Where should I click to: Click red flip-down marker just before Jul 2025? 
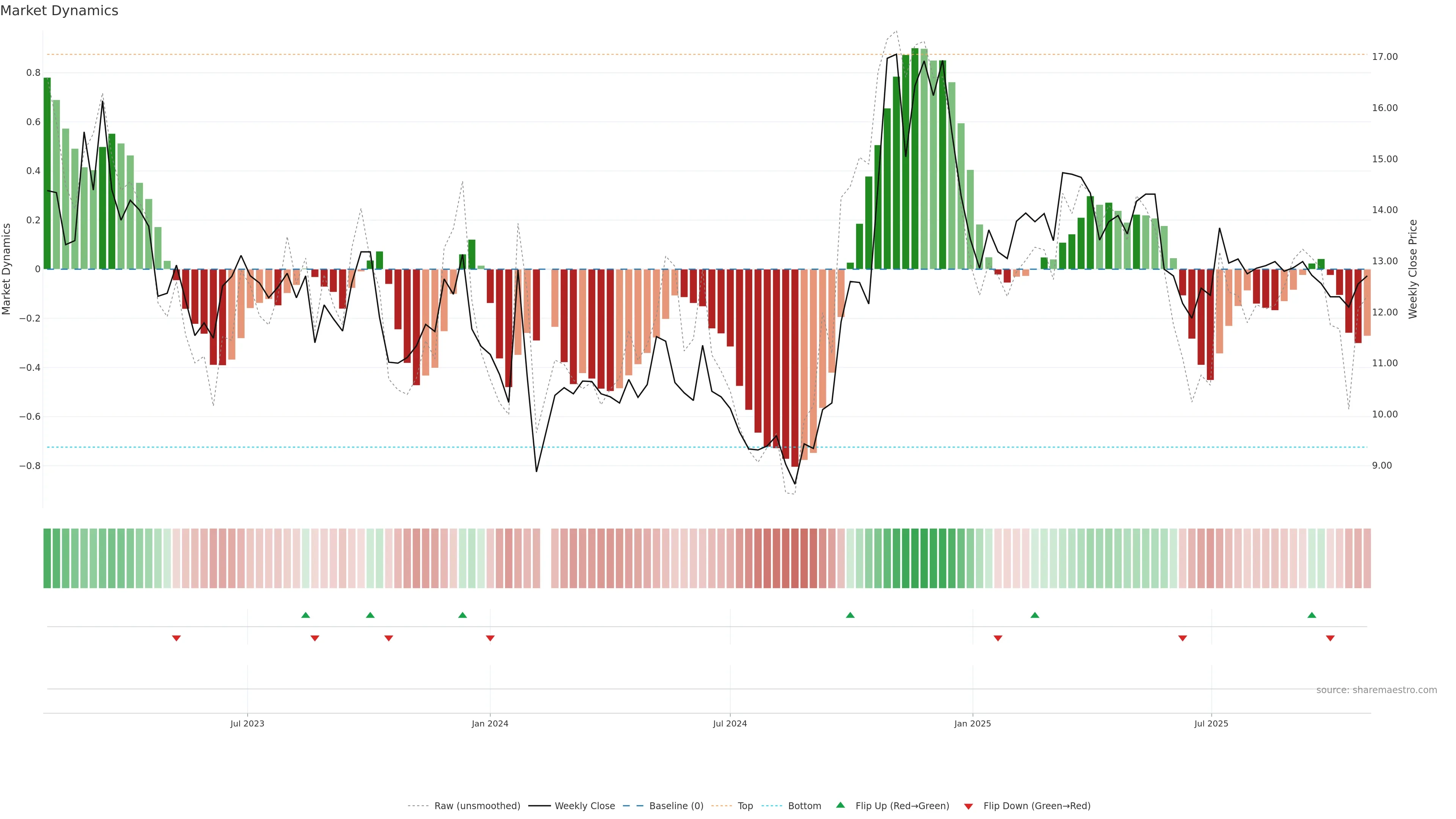(1183, 638)
